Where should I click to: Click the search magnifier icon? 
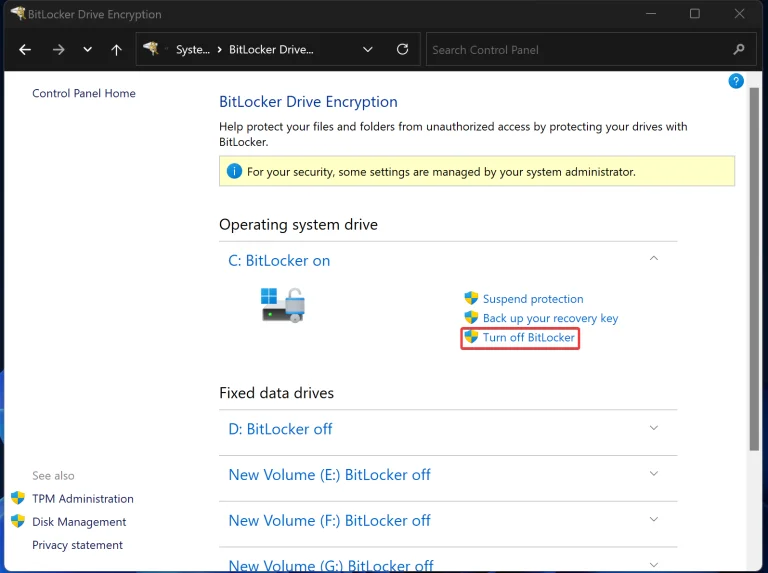click(x=739, y=49)
